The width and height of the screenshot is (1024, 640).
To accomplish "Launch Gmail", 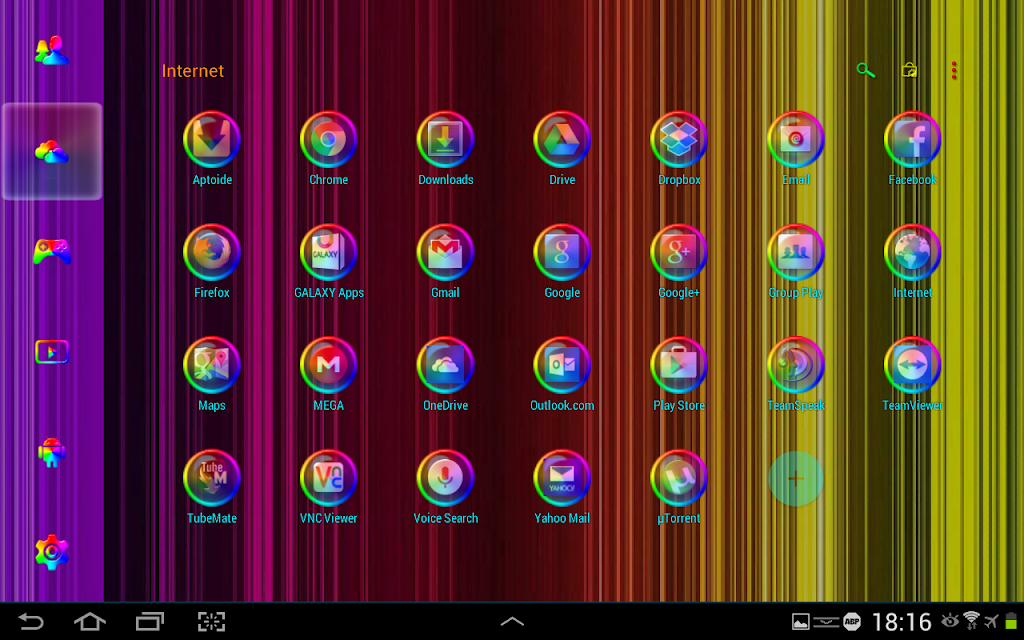I will coord(445,253).
